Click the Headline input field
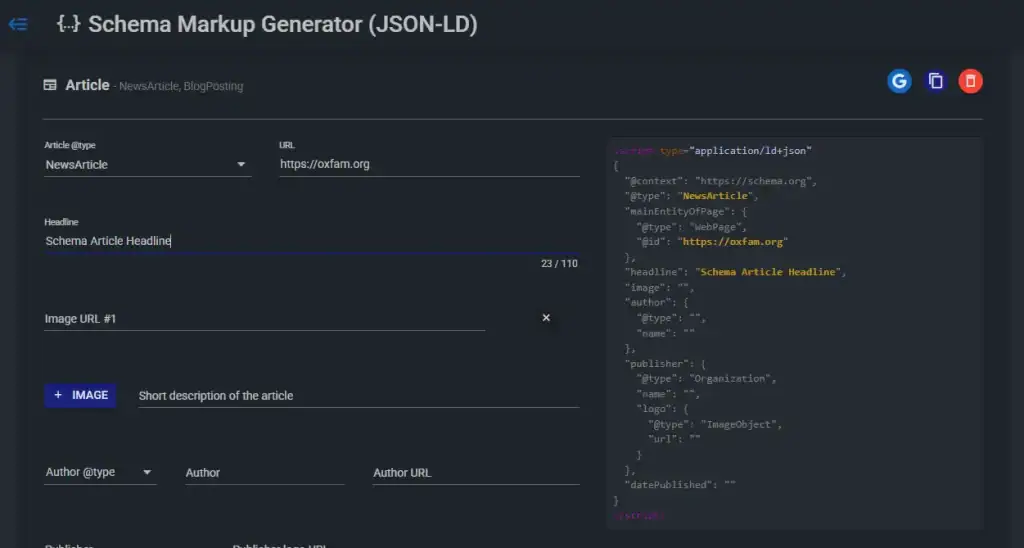This screenshot has width=1024, height=548. 312,241
